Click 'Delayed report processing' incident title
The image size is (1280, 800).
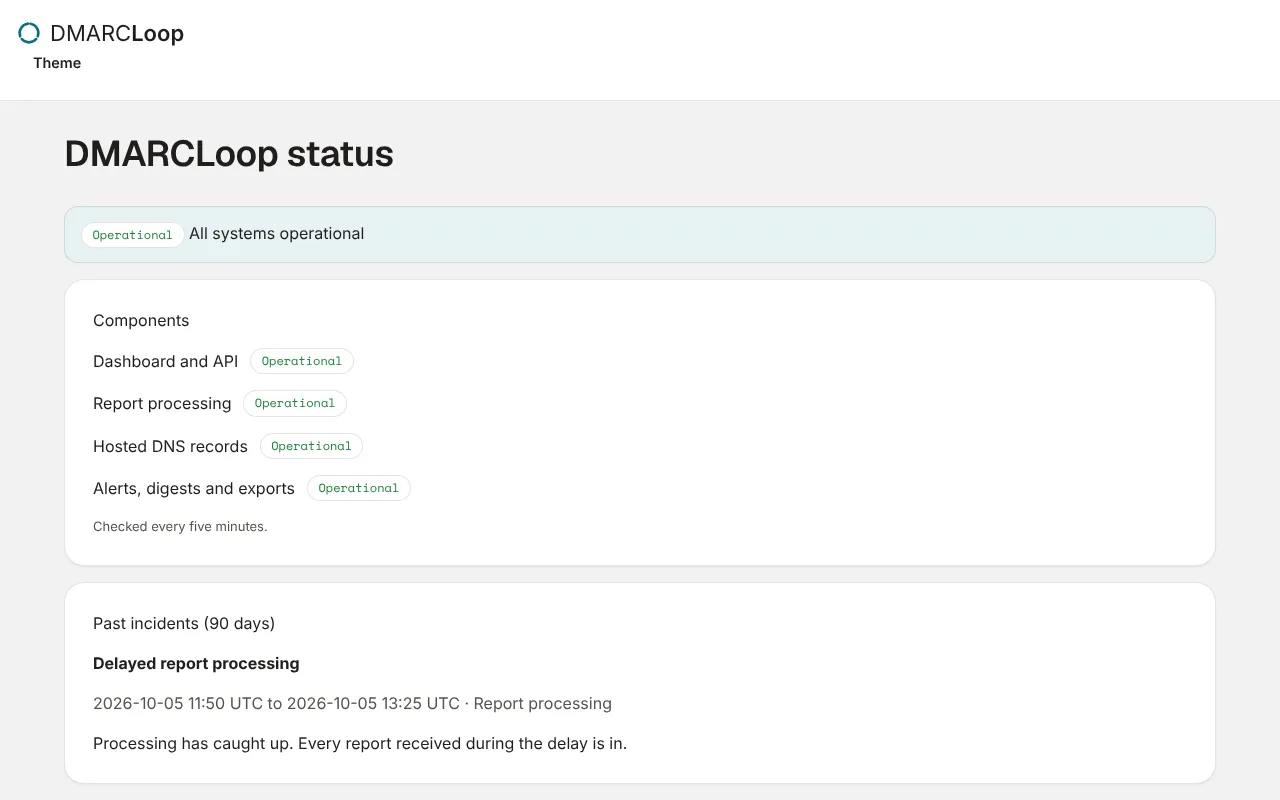click(196, 664)
